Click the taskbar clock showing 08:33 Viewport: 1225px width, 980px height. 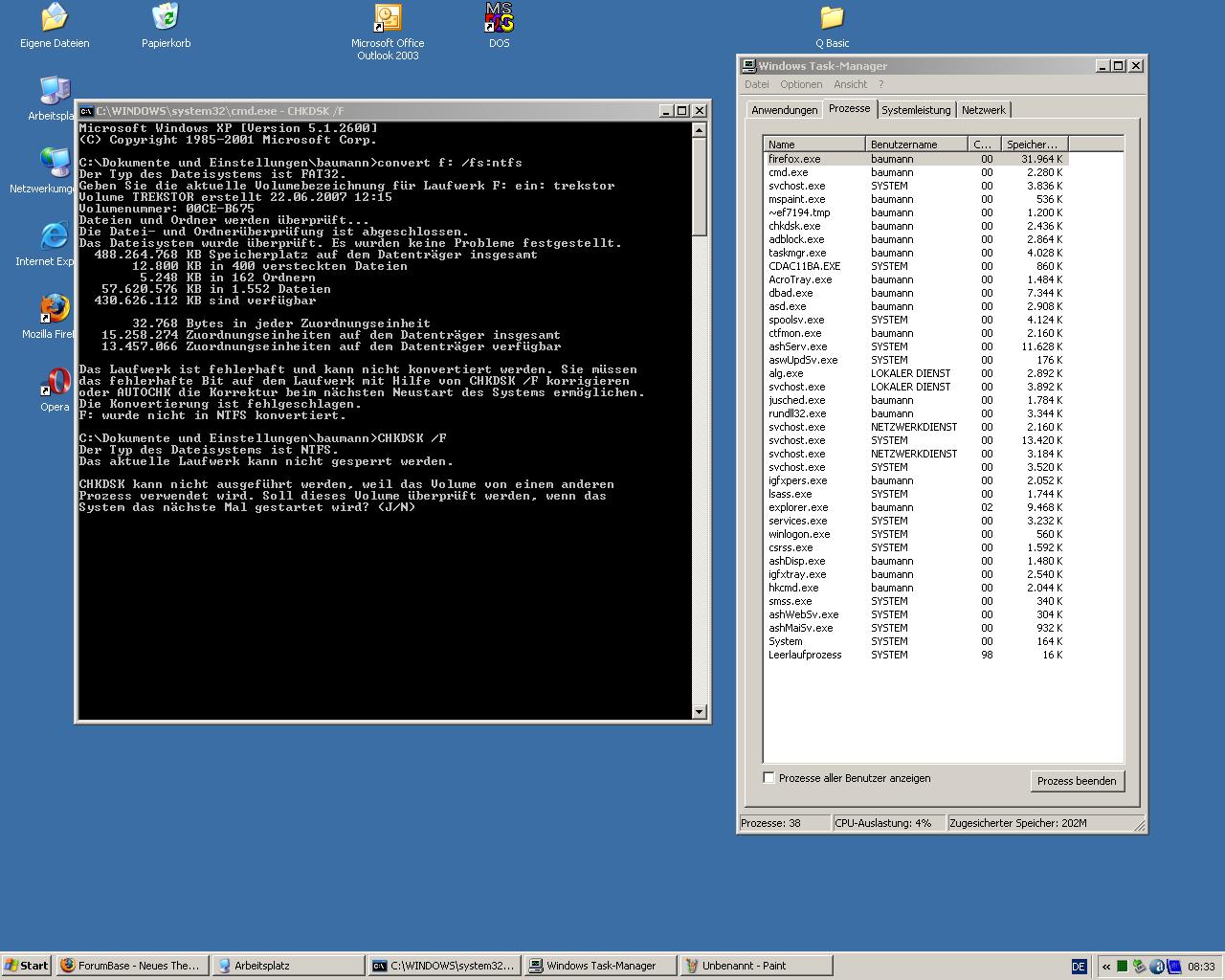click(x=1201, y=967)
